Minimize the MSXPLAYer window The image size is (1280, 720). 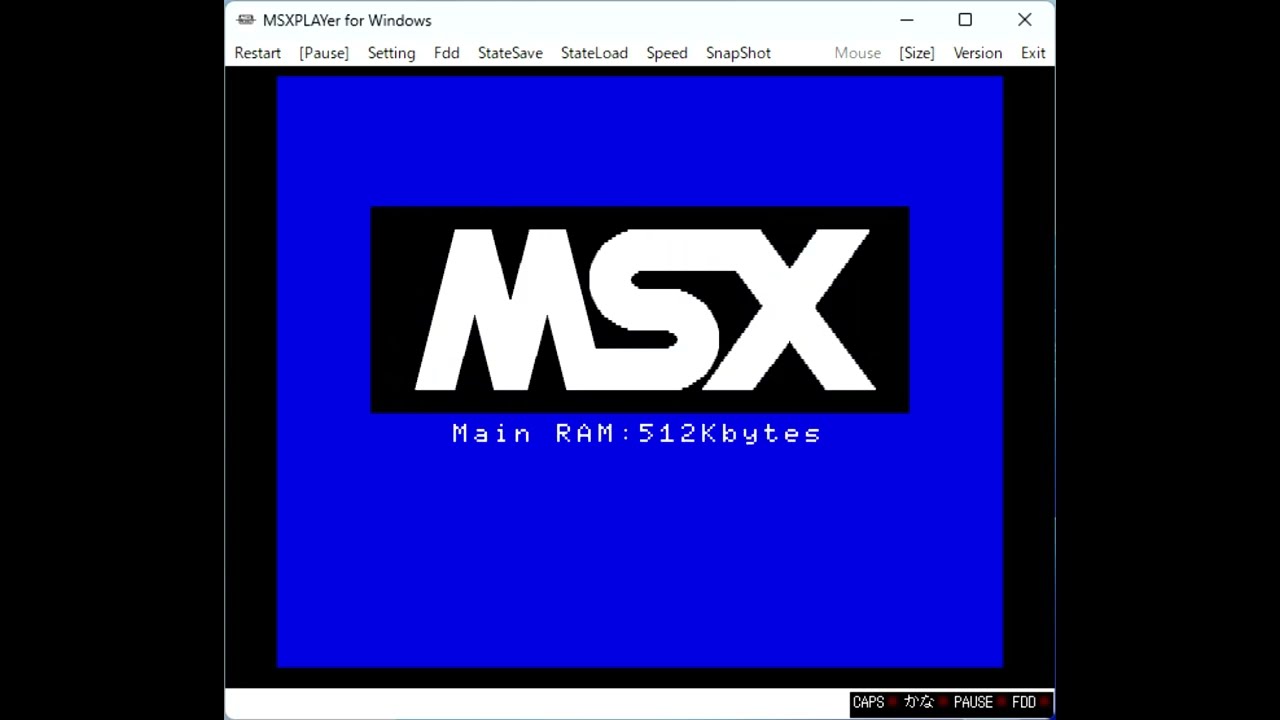(x=906, y=20)
